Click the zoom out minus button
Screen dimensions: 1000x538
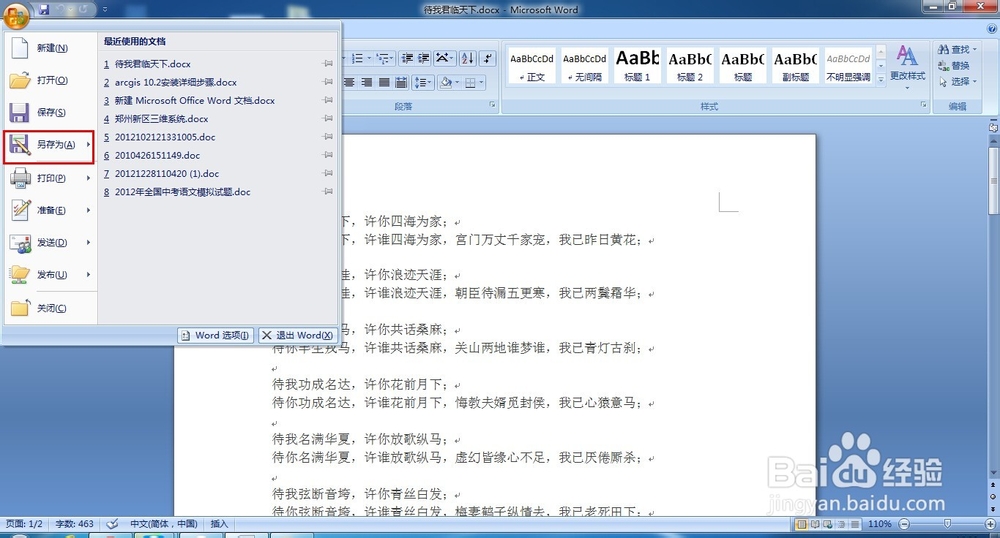tap(904, 524)
